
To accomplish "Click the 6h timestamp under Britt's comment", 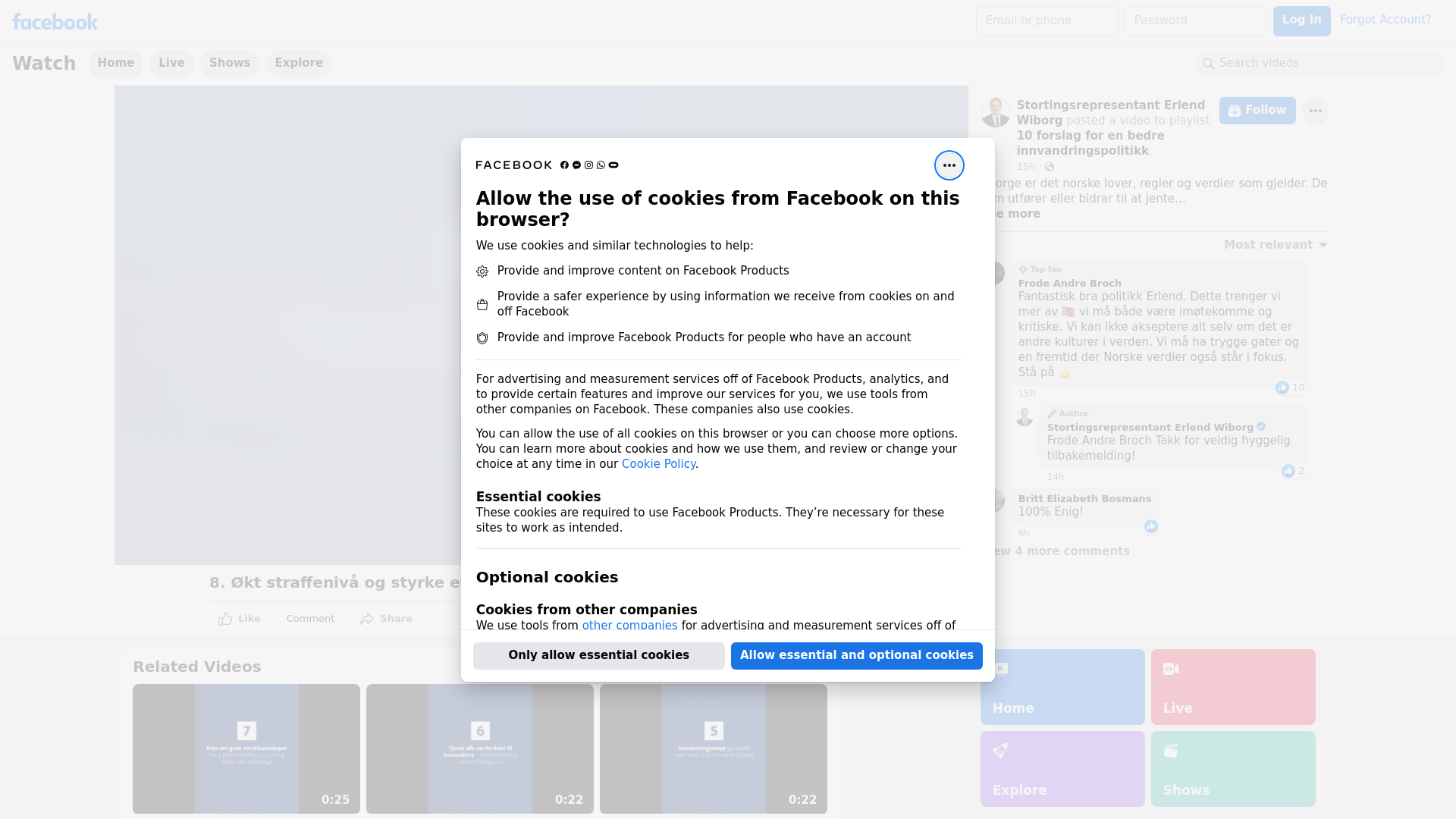I will 1024,533.
